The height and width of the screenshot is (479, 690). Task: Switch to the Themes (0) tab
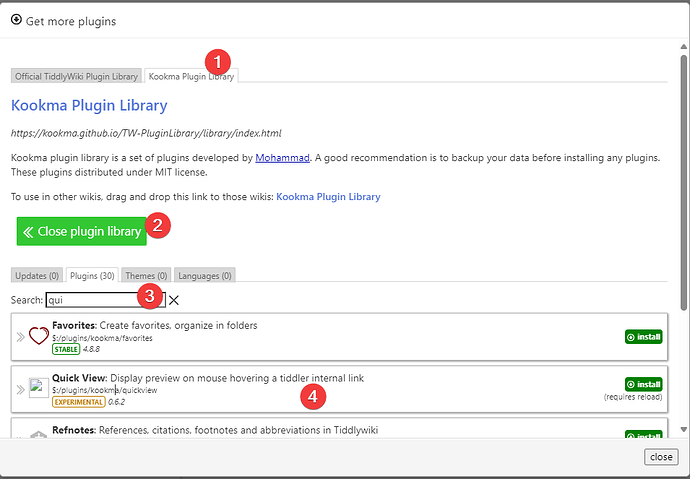[146, 275]
